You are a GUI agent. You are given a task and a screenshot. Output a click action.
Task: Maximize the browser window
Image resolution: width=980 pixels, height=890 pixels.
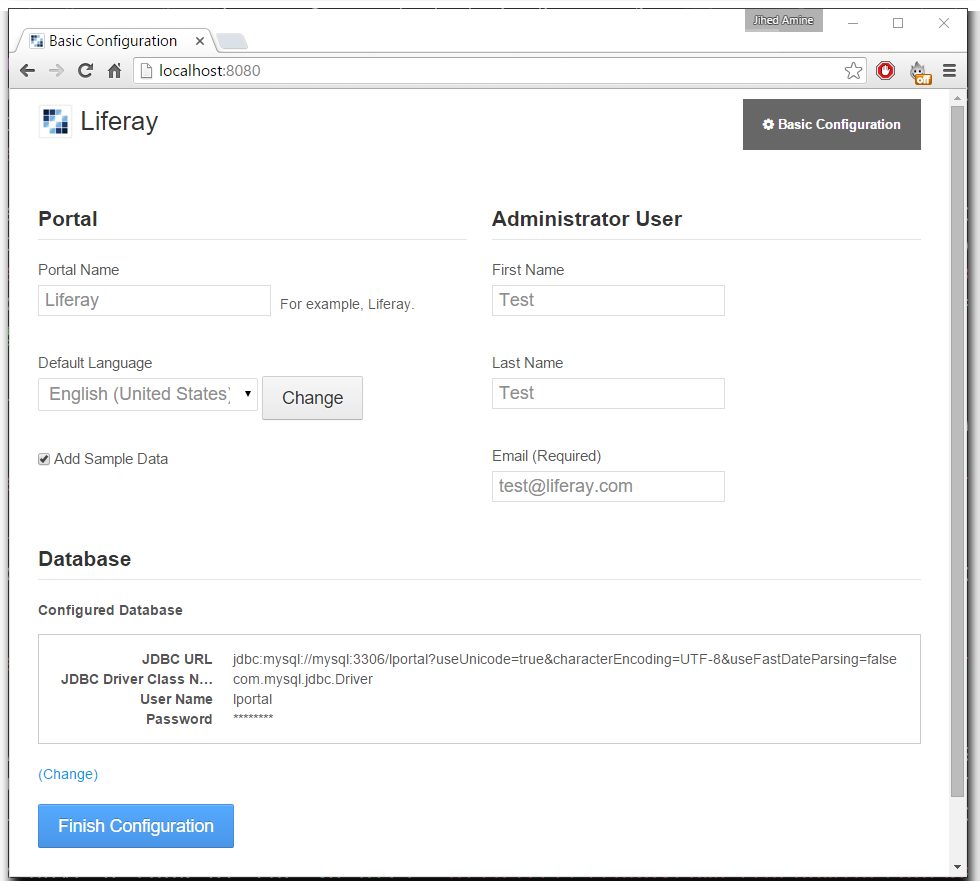pyautogui.click(x=898, y=23)
